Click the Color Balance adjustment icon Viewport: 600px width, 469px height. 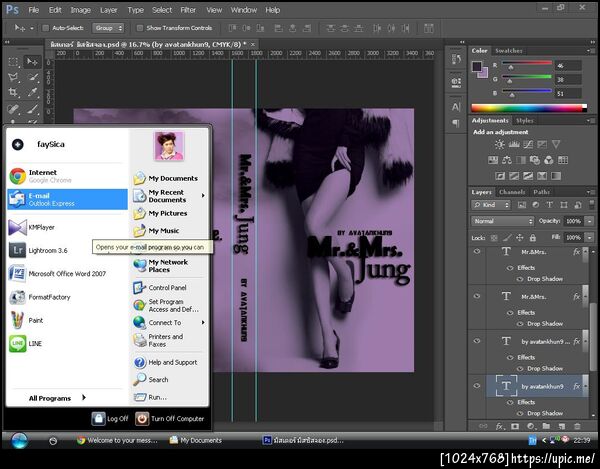[507, 160]
